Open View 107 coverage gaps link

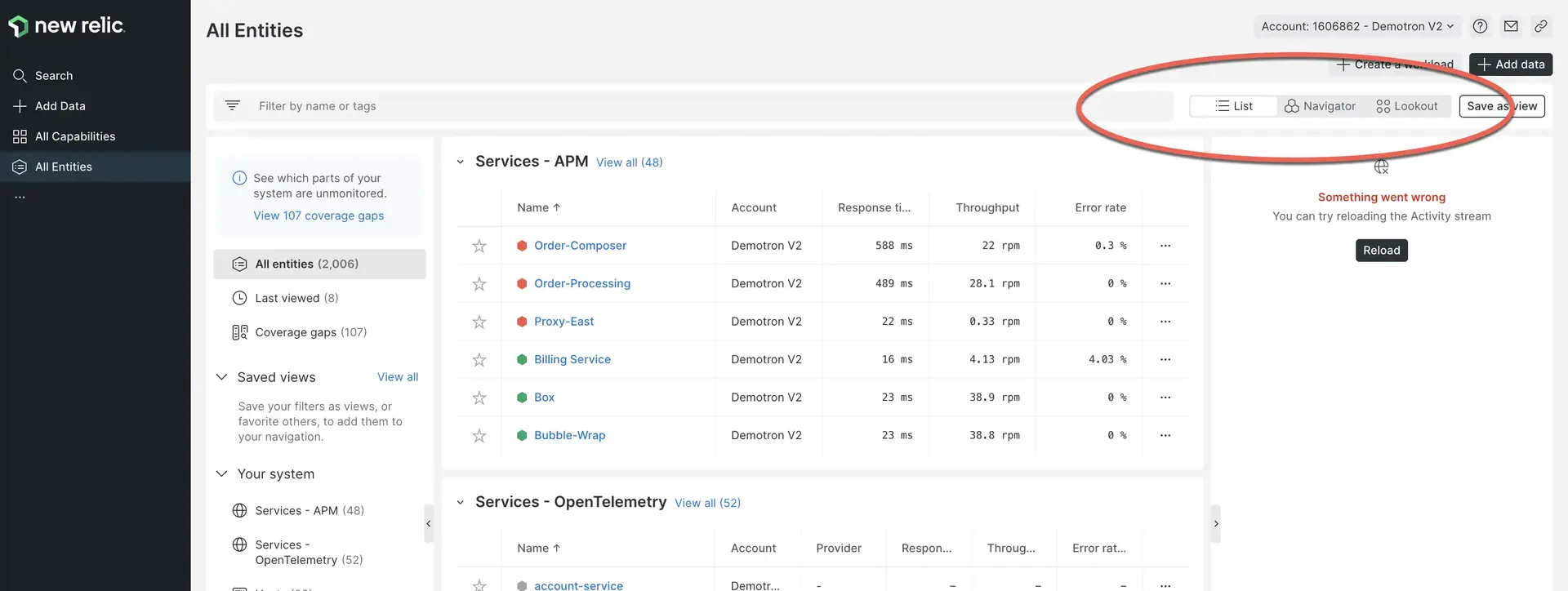pos(318,216)
